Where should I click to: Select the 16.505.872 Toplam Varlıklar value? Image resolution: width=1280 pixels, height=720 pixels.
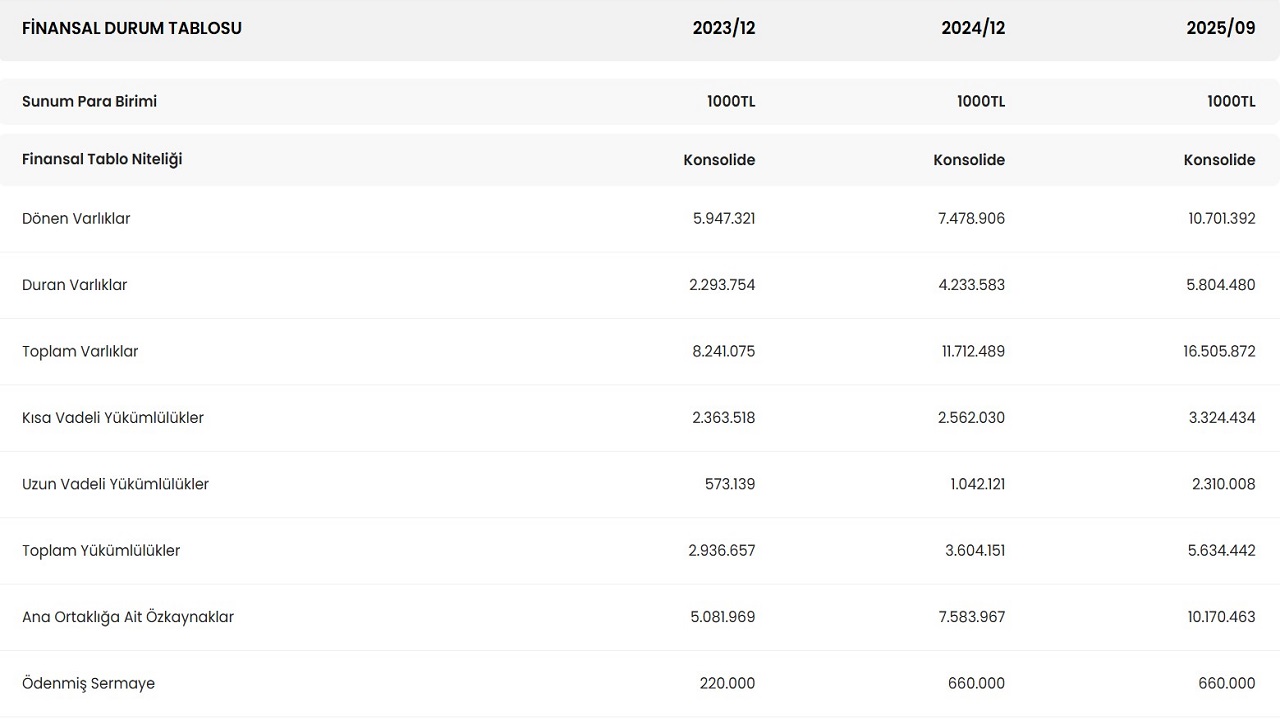1221,351
